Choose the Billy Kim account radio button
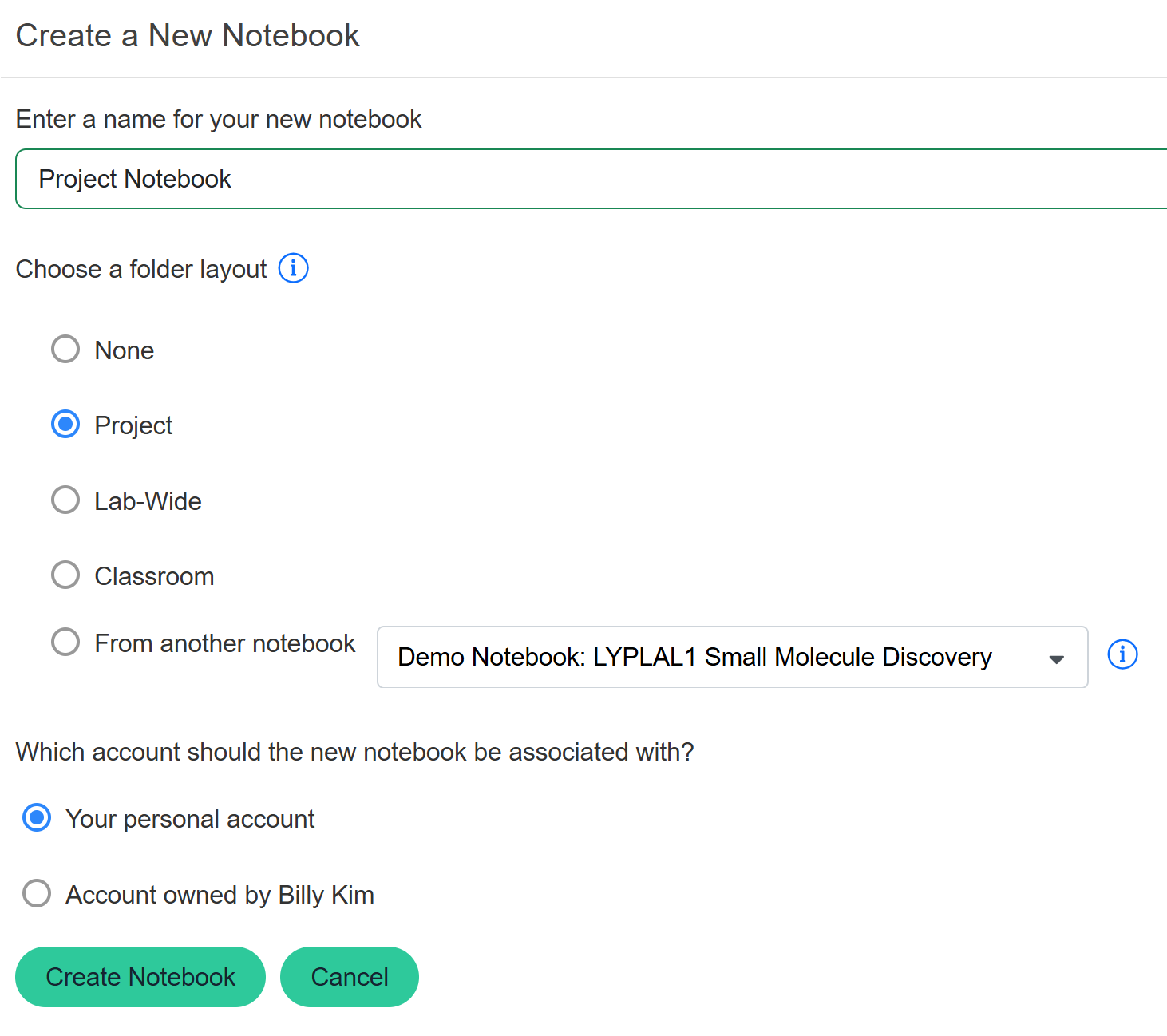The image size is (1167, 1036). point(37,893)
